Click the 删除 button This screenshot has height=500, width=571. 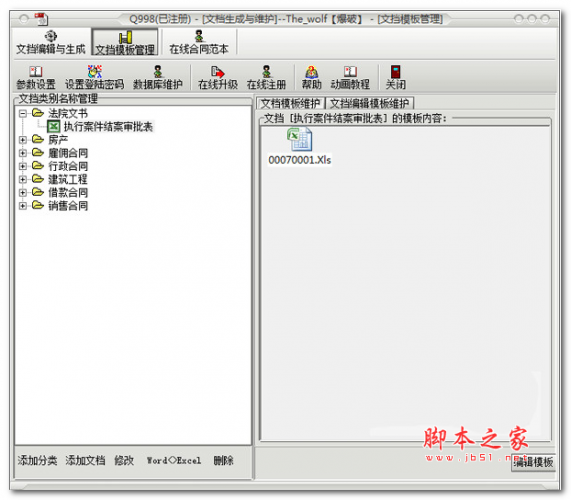click(223, 460)
